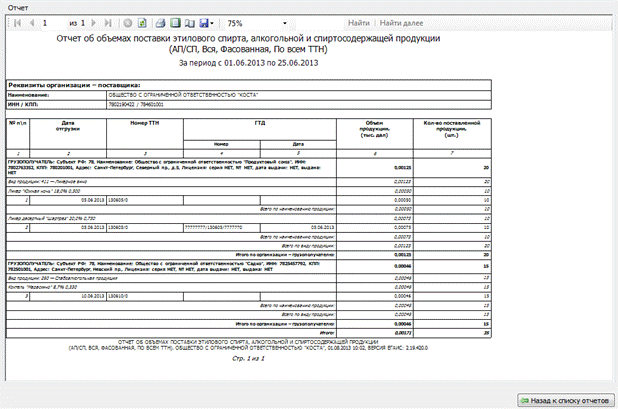Image resolution: width=618 pixels, height=409 pixels.
Task: Go to first page of report
Action: point(17,23)
